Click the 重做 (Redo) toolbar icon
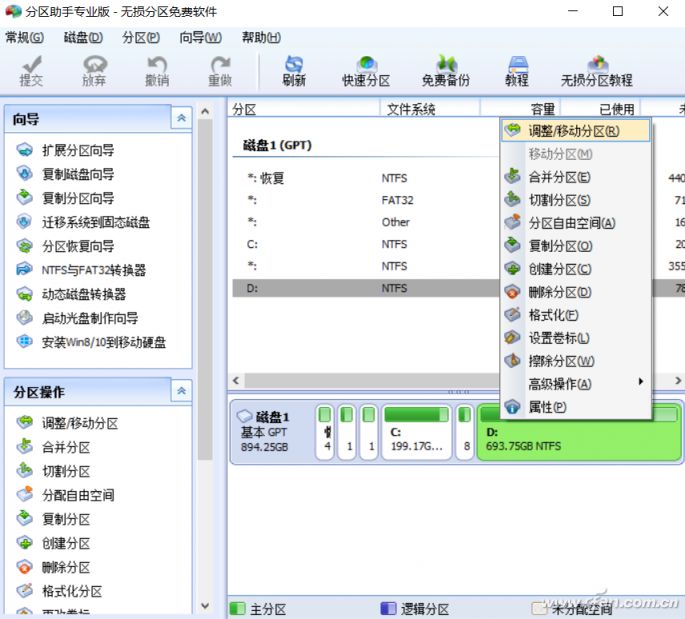Screen dimensions: 685x619 (220, 71)
